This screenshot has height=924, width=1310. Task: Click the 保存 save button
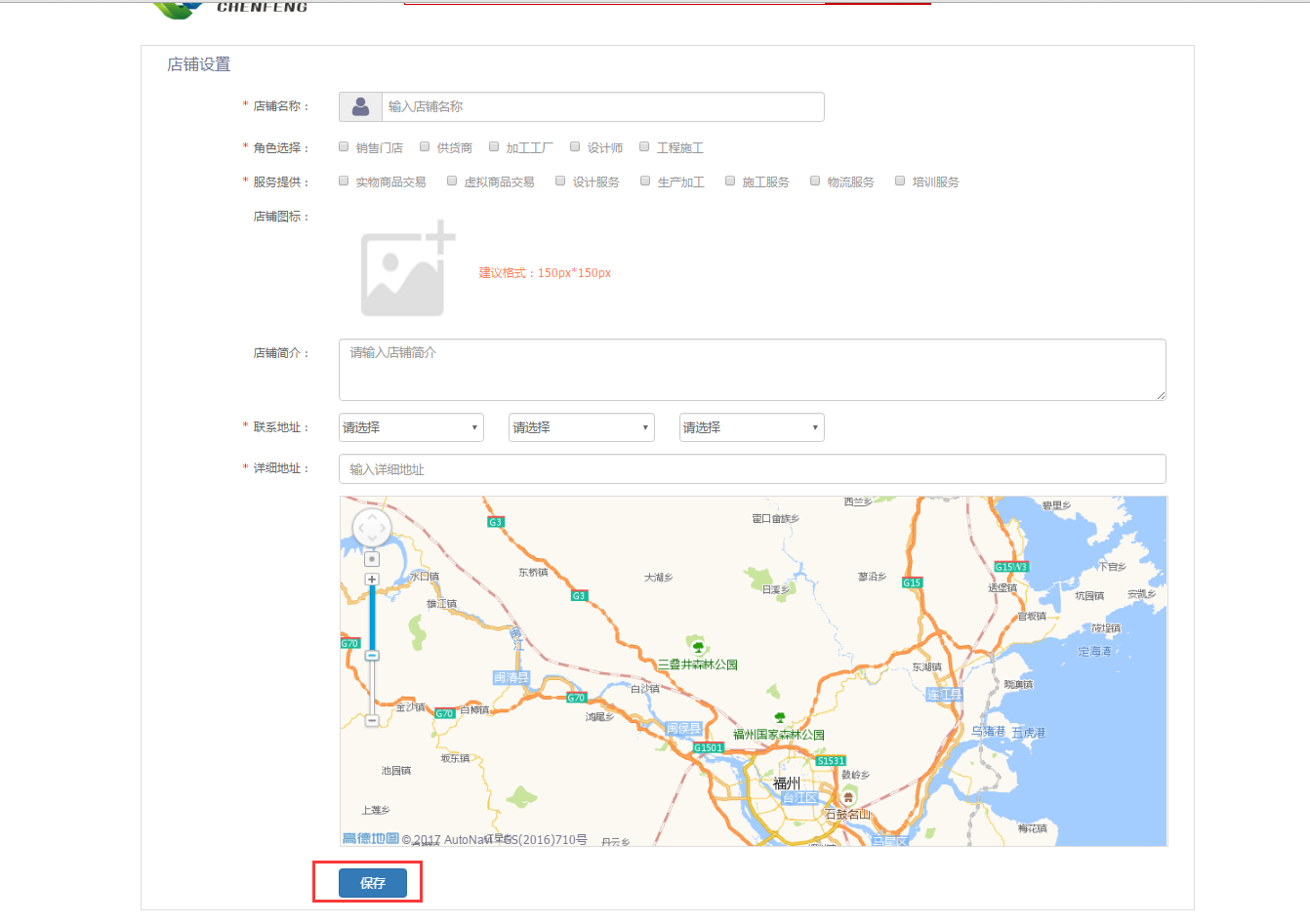[x=373, y=883]
